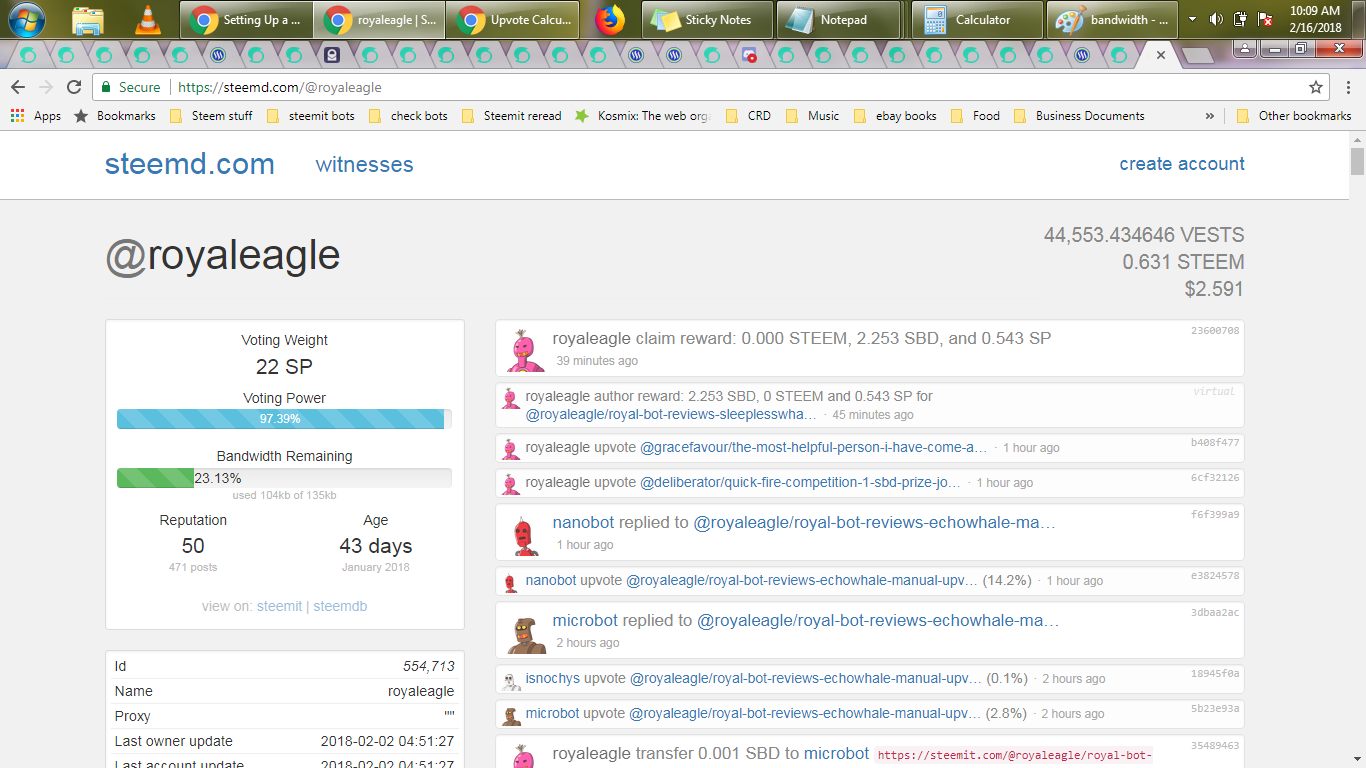The height and width of the screenshot is (768, 1366).
Task: Open the Other bookmarks folder
Action: pyautogui.click(x=1294, y=116)
